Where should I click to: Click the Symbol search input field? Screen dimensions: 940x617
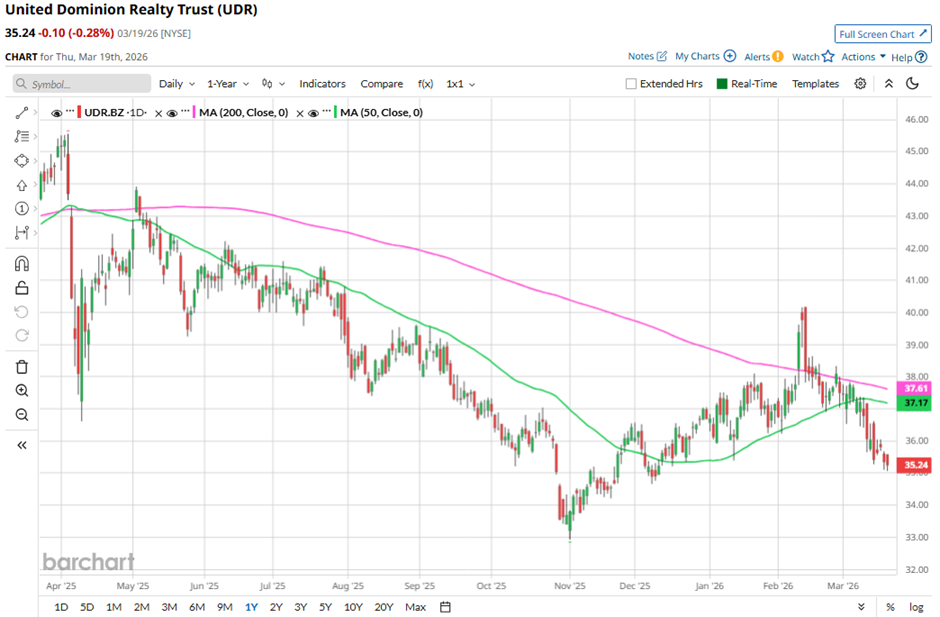(x=68, y=84)
